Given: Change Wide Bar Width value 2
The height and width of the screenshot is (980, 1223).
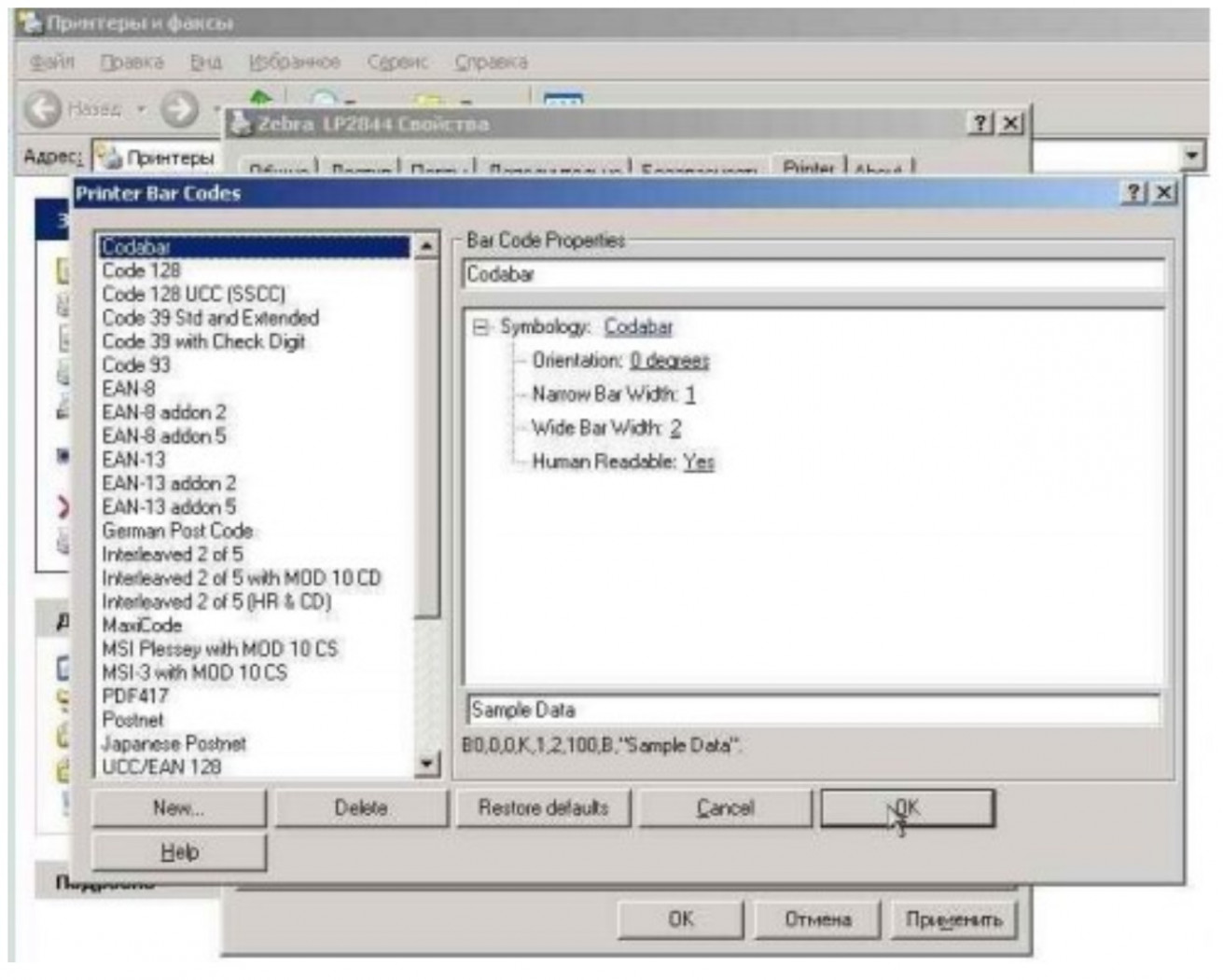Looking at the screenshot, I should (x=675, y=428).
